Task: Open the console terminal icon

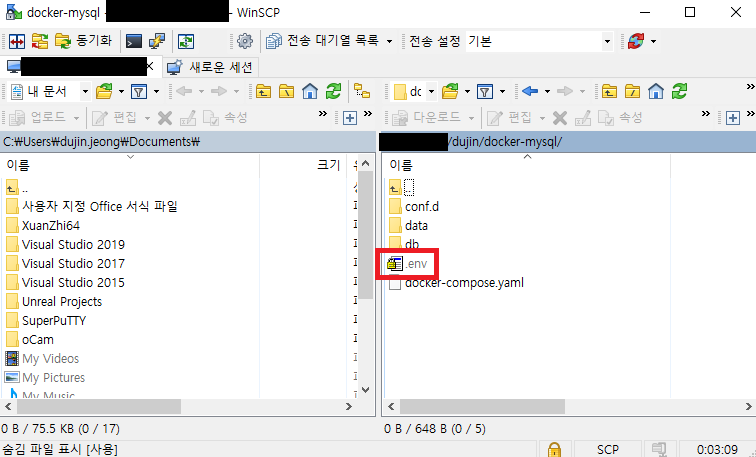Action: tap(134, 41)
